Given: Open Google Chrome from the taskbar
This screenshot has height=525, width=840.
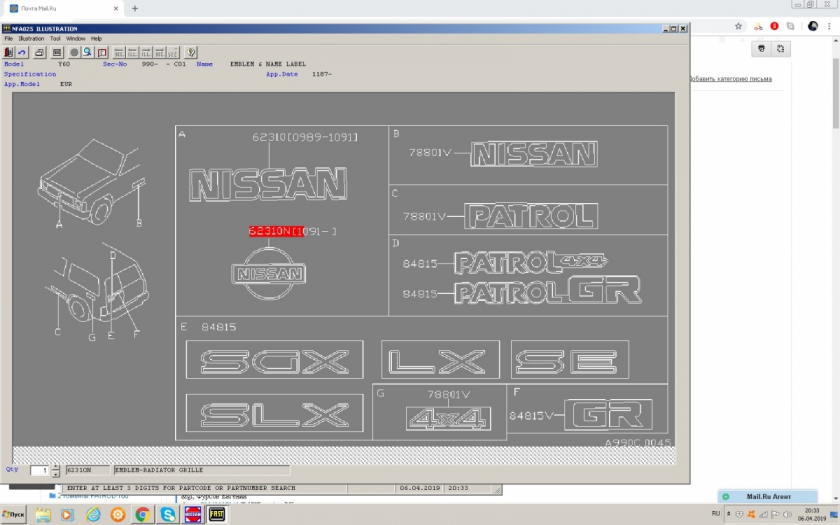Looking at the screenshot, I should point(142,515).
